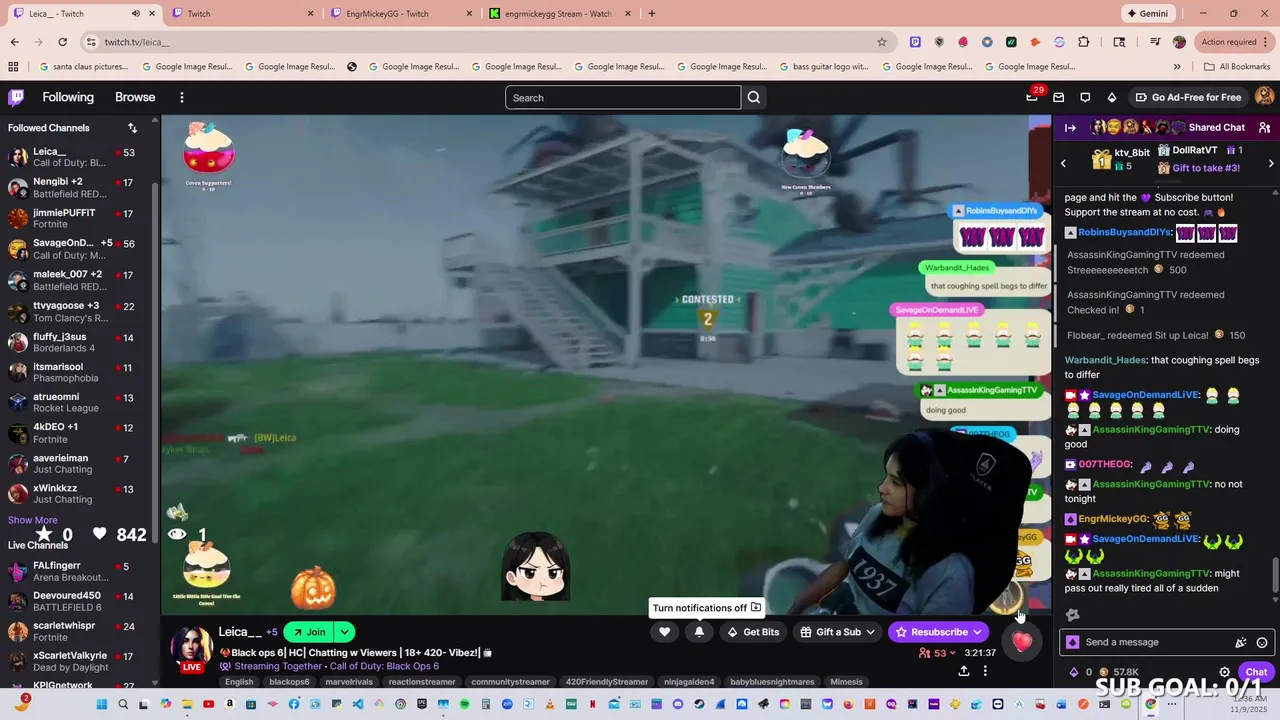1280x720 pixels.
Task: Open Chrome extensions puzzle icon
Action: pos(1084,42)
